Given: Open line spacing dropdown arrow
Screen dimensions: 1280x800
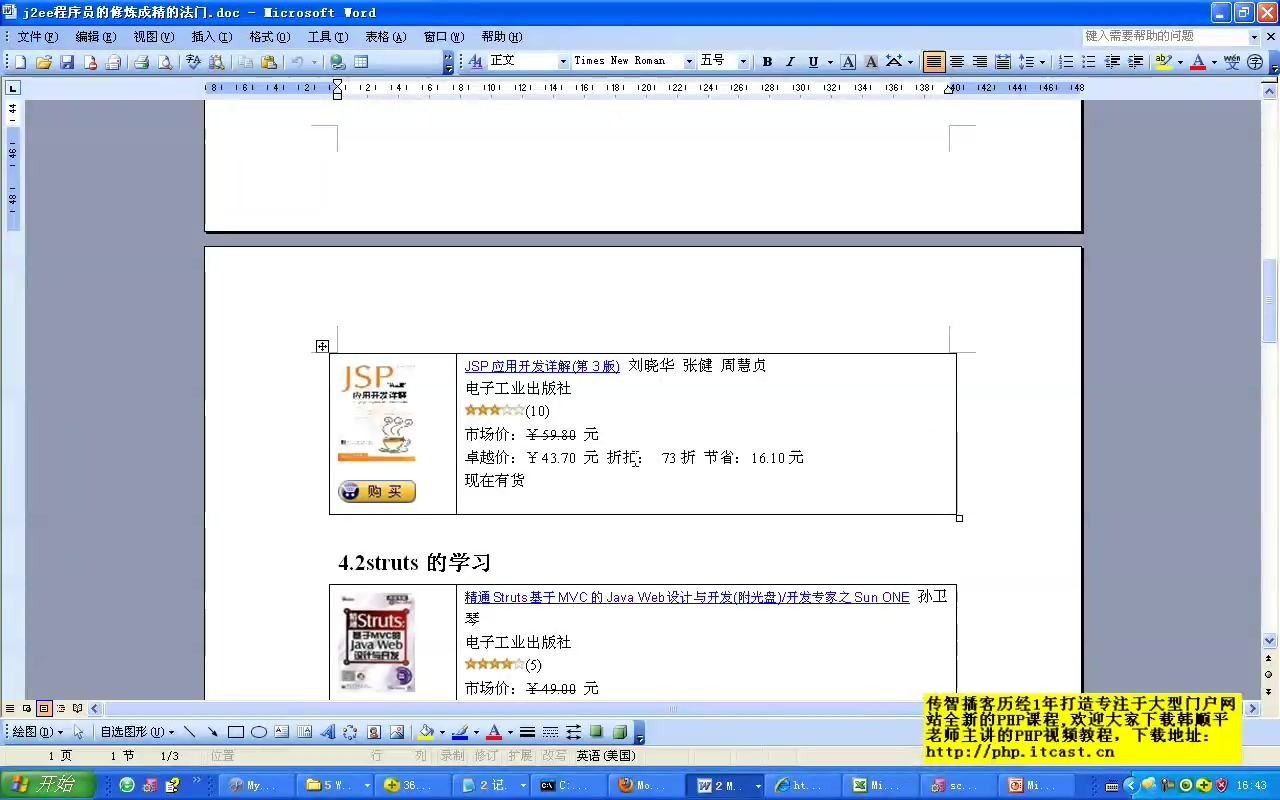Looking at the screenshot, I should pyautogui.click(x=1042, y=62).
